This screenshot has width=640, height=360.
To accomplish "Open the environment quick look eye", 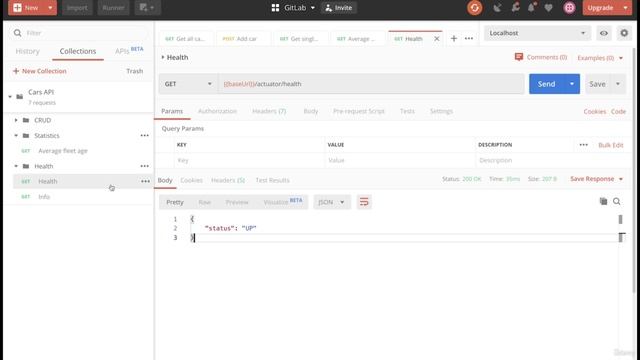I will [604, 33].
